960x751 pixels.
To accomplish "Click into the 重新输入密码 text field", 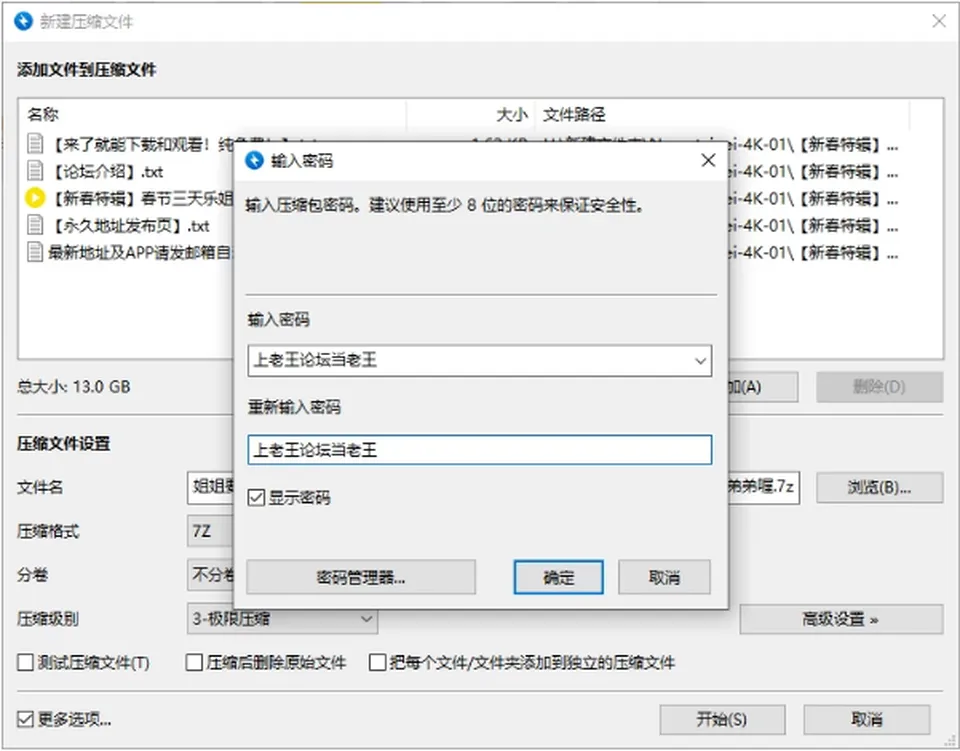I will click(479, 450).
